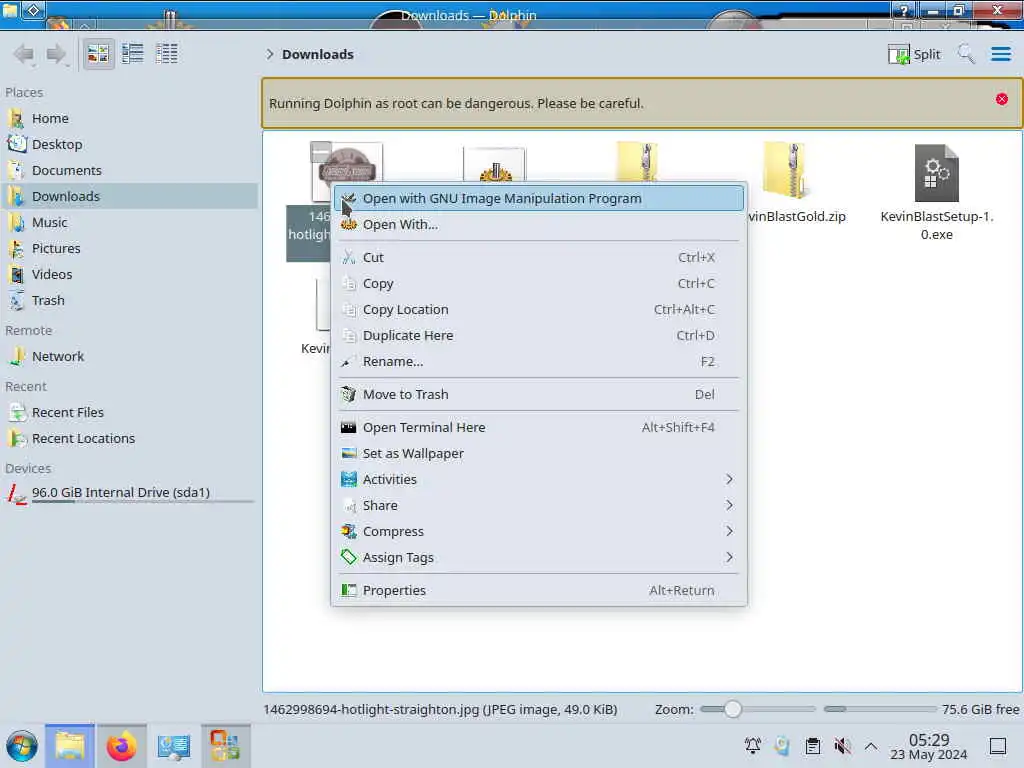1024x768 pixels.
Task: Open Recent Locations entry
Action: click(x=129, y=439)
